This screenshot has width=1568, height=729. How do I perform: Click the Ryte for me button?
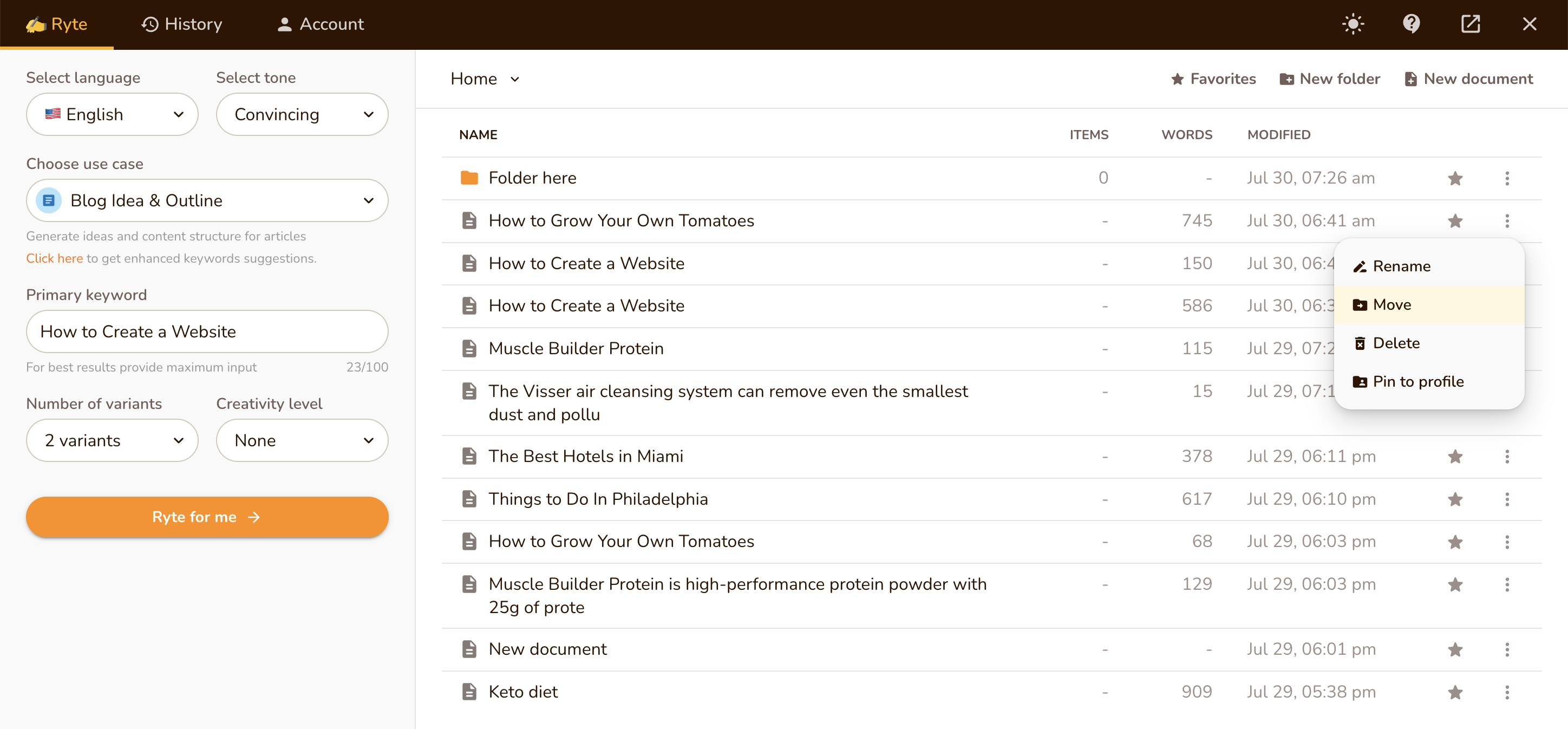(207, 517)
